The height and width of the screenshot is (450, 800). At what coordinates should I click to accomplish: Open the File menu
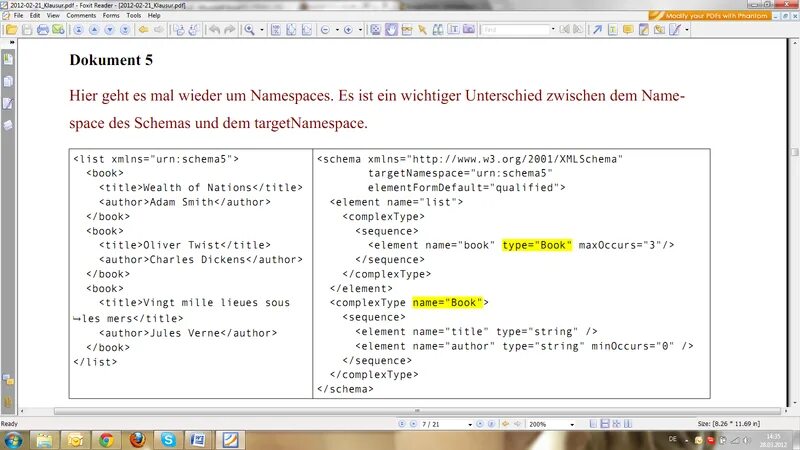[18, 16]
